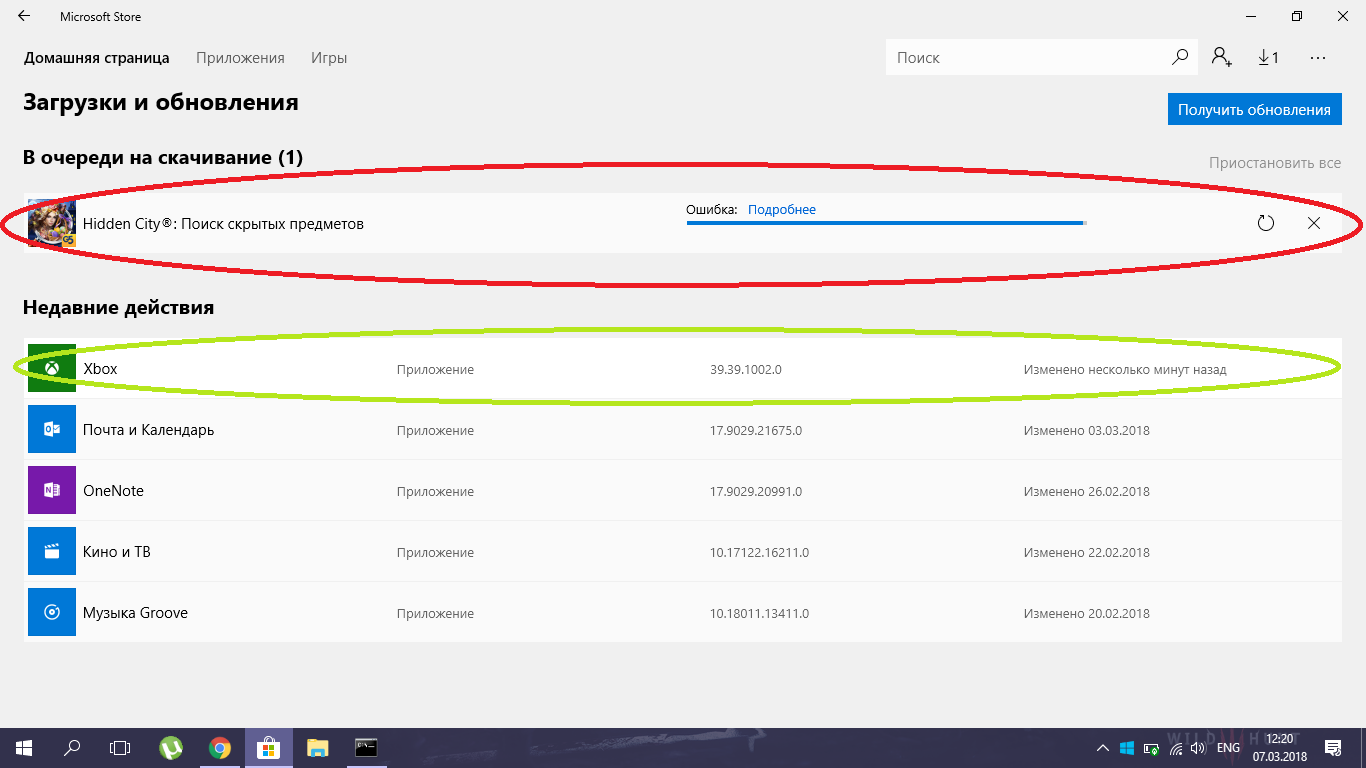The image size is (1366, 768).
Task: Open Wi-Fi network tray icon
Action: tap(1175, 748)
